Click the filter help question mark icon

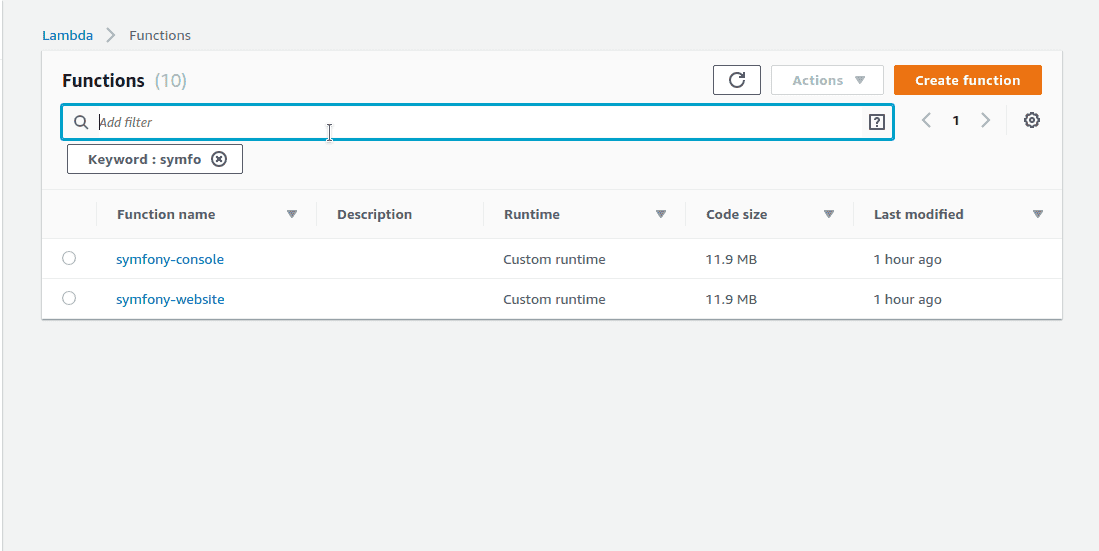tap(877, 122)
